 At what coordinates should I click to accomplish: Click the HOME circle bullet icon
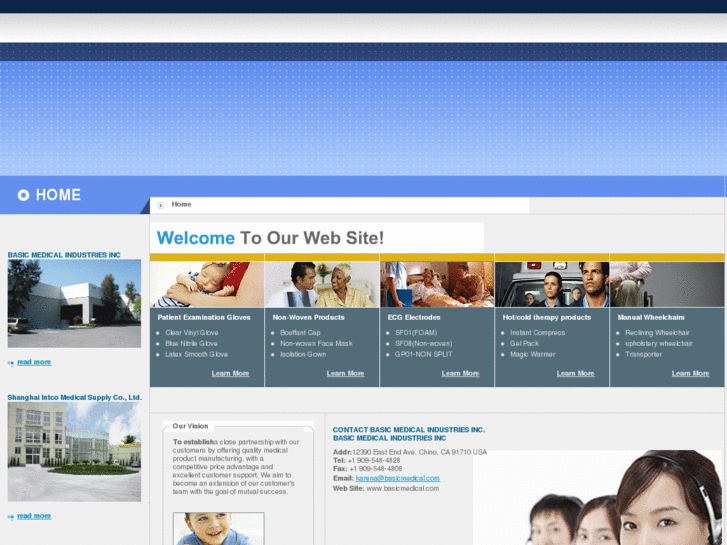click(x=23, y=195)
